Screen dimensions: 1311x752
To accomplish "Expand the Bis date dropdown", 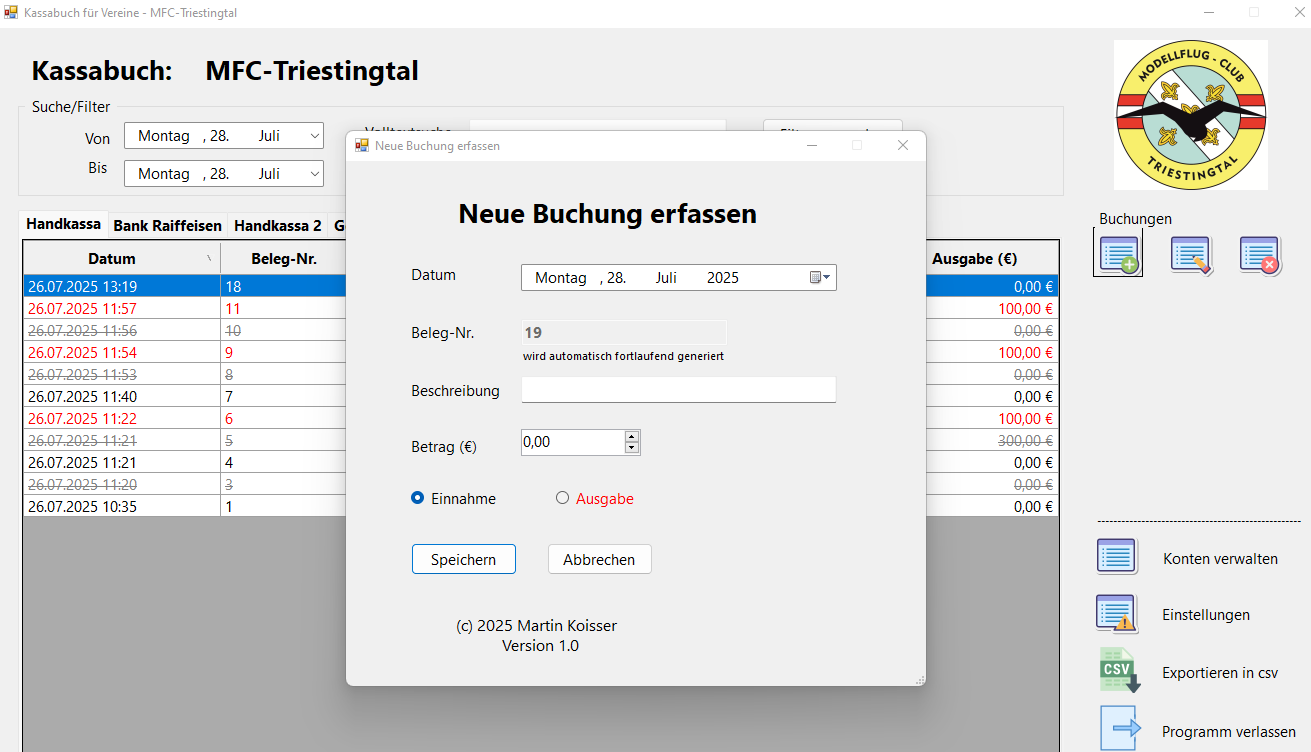I will pos(314,174).
